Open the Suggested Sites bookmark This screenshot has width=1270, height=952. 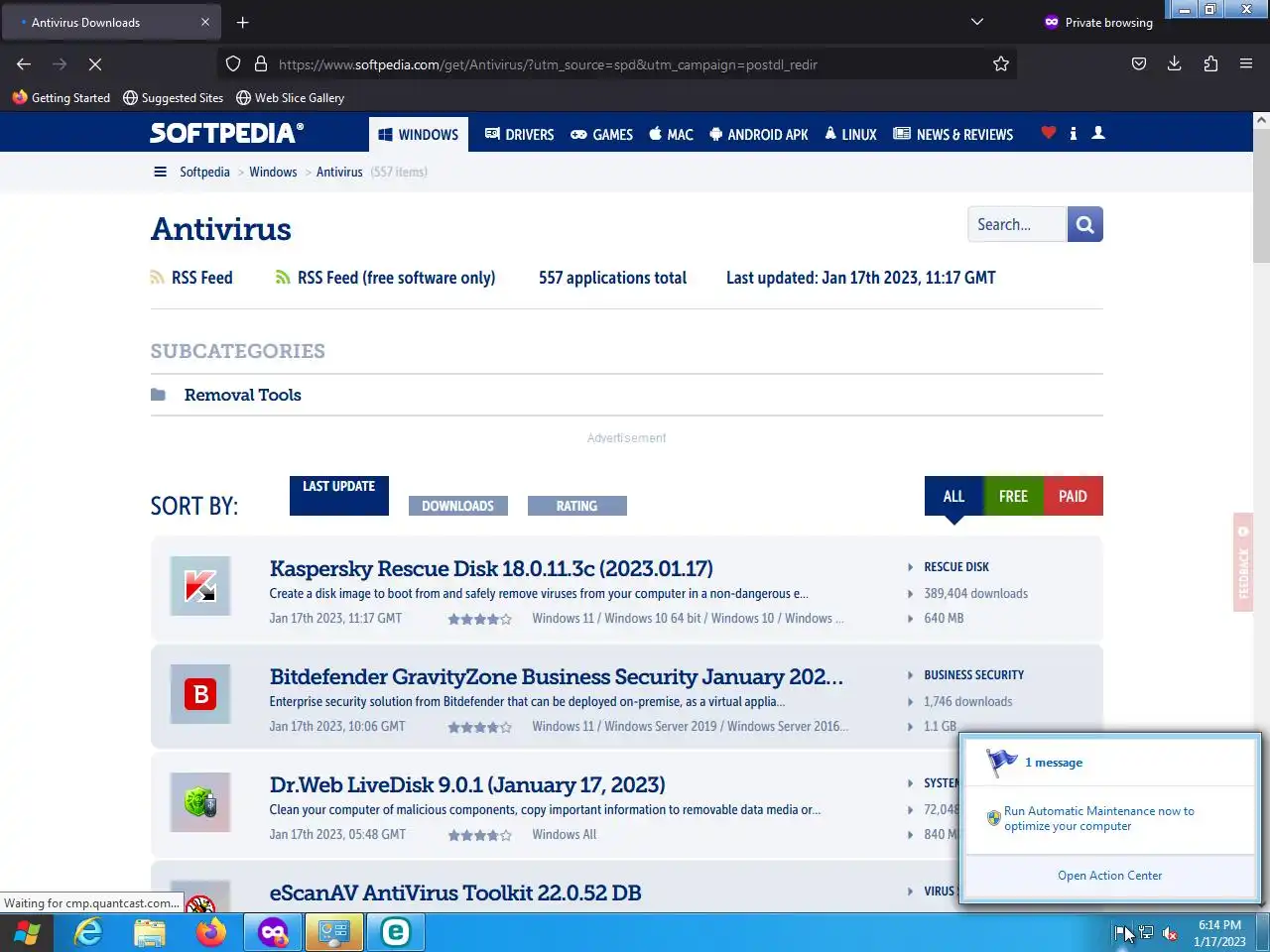pos(173,97)
